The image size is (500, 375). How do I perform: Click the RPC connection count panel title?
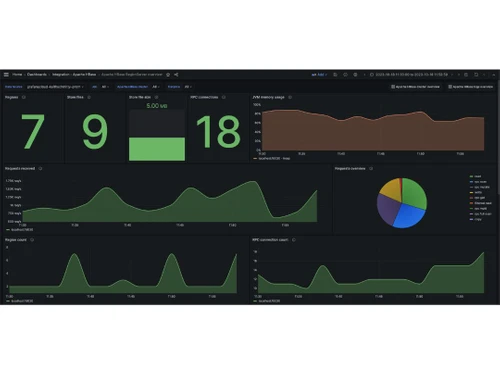coord(270,240)
